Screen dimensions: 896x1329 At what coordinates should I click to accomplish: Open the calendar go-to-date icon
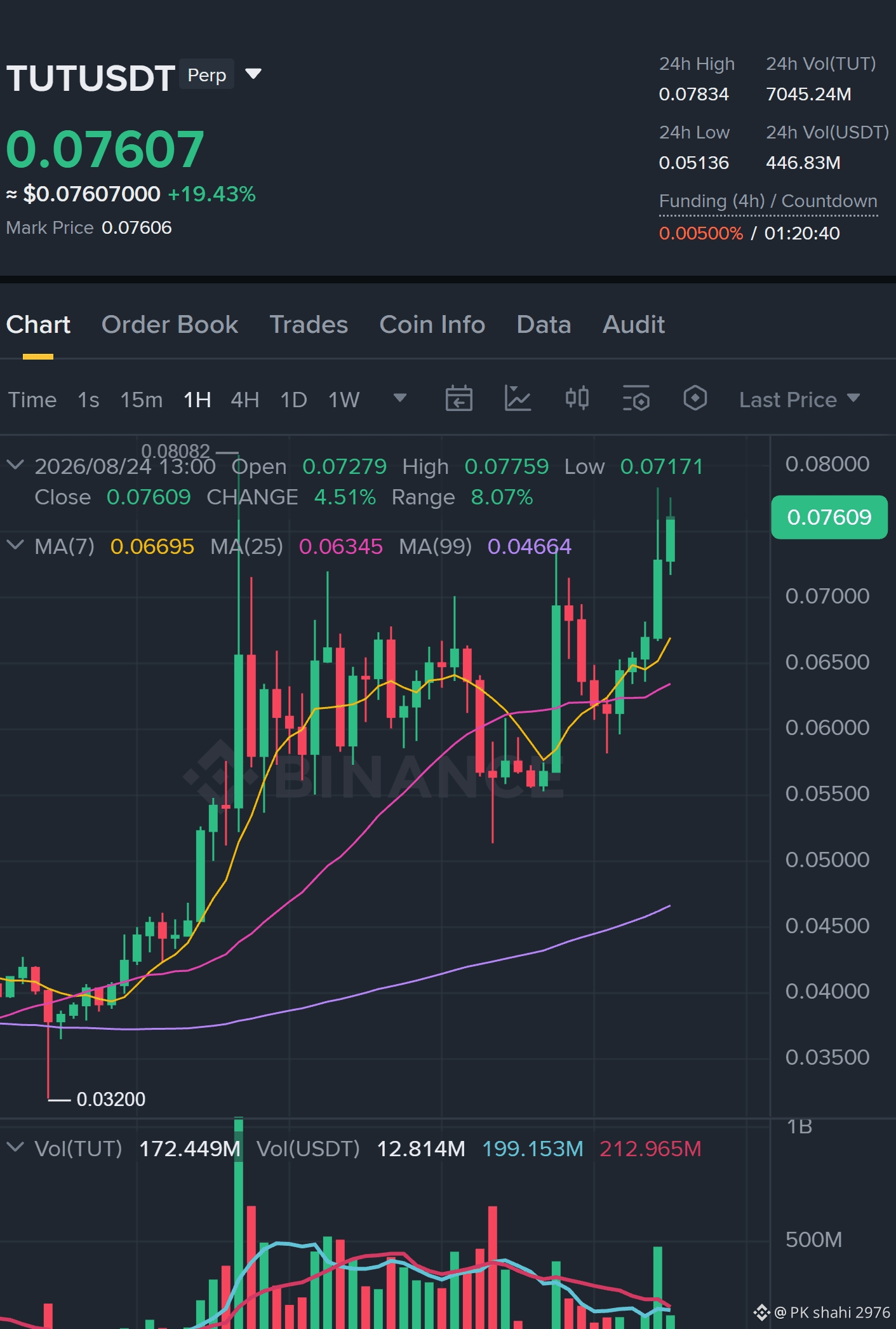tap(458, 398)
